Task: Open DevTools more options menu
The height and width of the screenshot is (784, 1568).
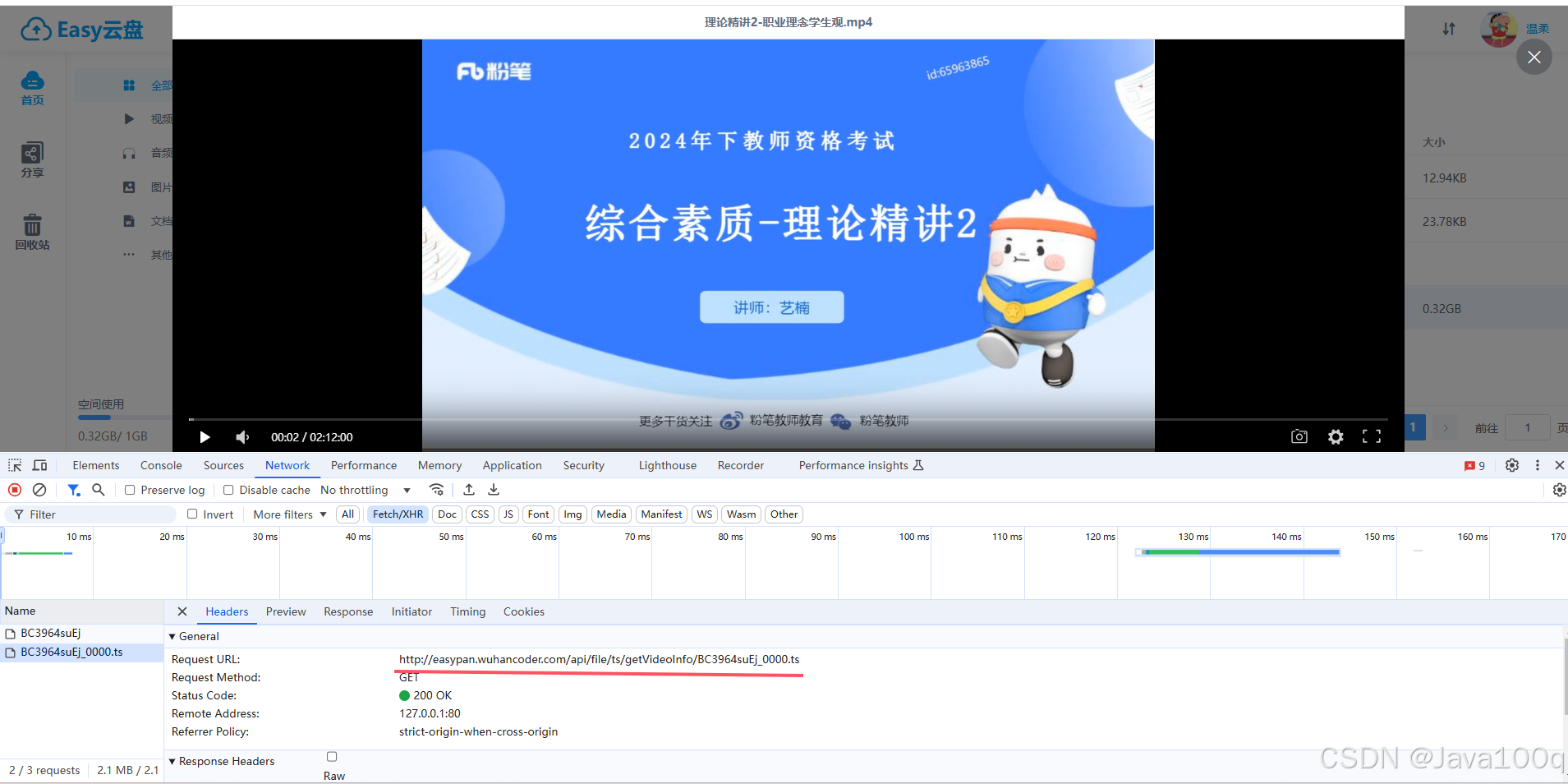Action: pos(1538,465)
